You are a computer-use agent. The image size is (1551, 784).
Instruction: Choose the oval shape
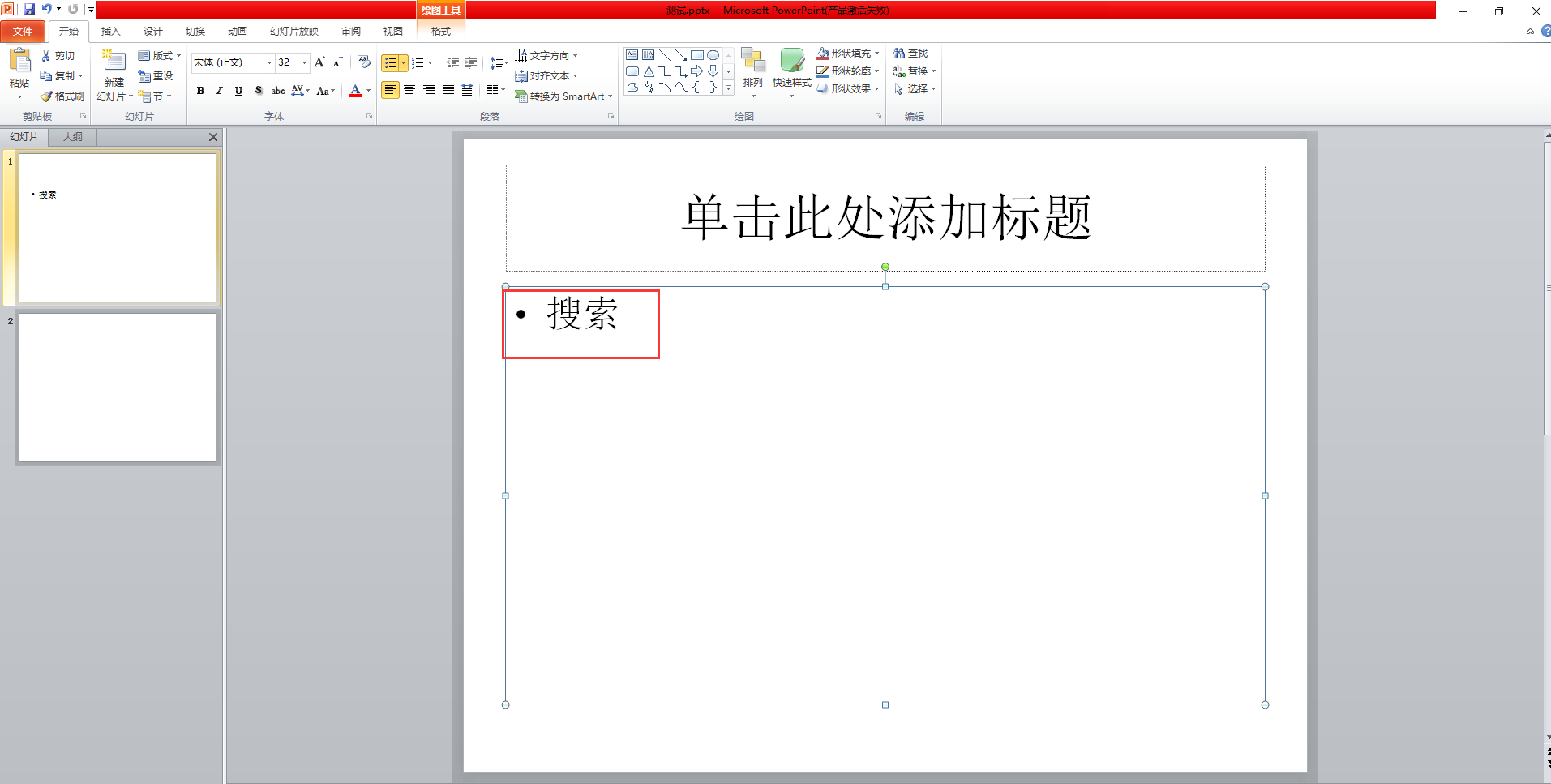(x=713, y=55)
